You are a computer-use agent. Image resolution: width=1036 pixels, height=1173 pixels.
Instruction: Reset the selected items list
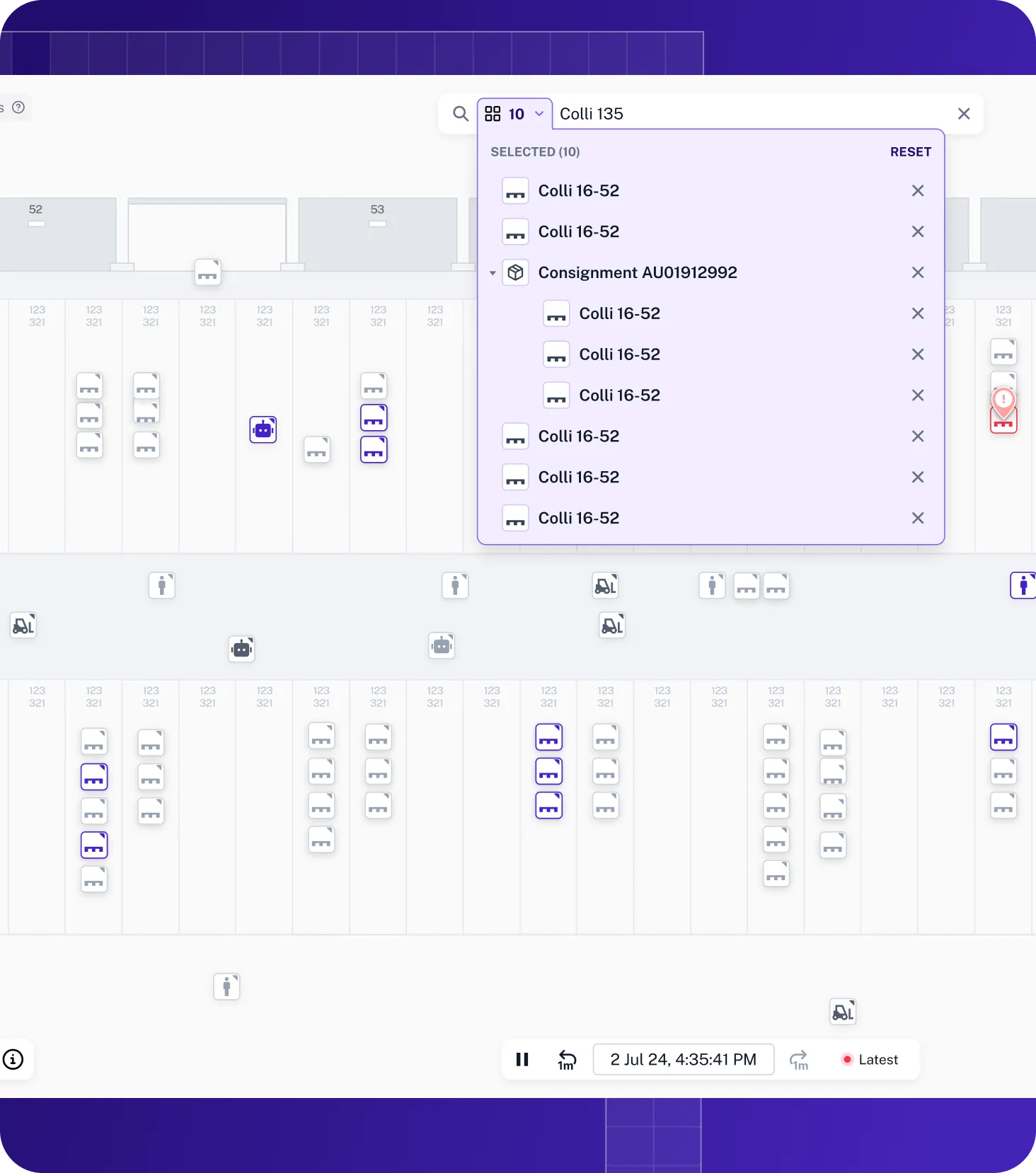click(x=910, y=152)
